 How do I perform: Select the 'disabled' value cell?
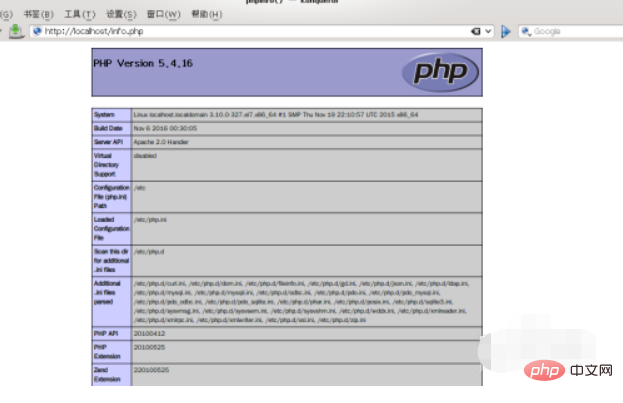click(x=145, y=155)
